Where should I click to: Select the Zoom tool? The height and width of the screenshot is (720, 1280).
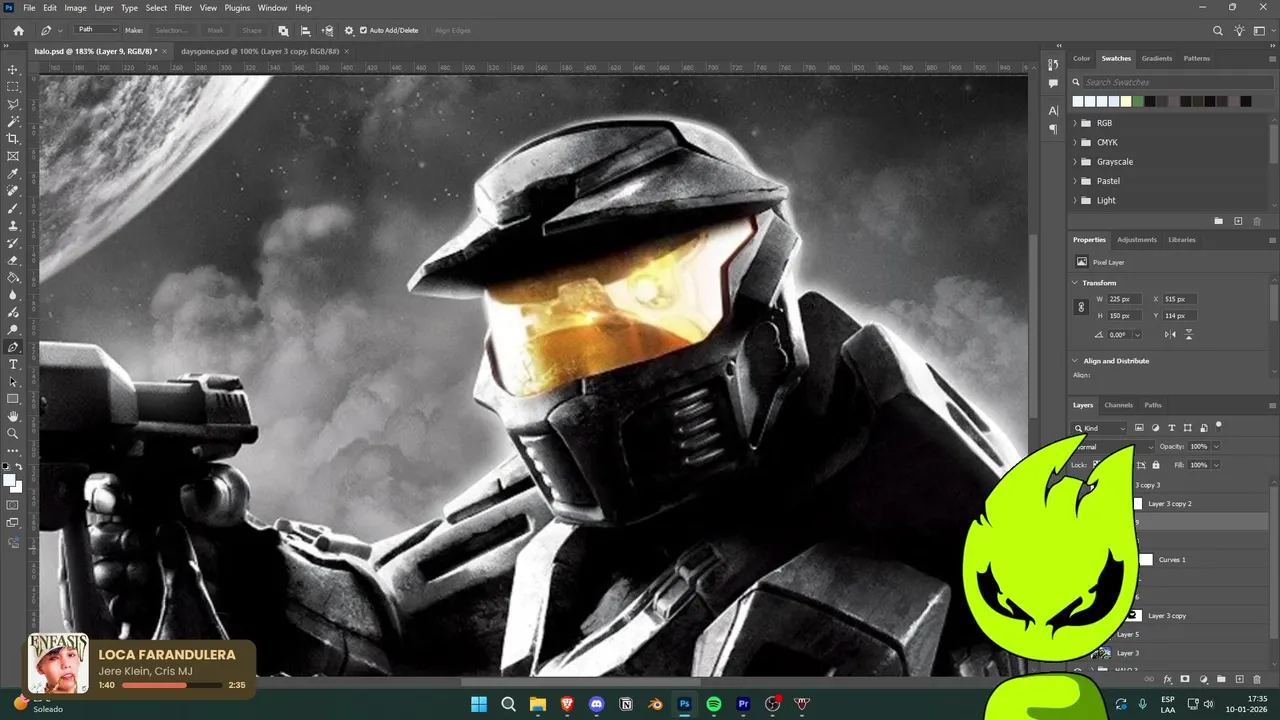pyautogui.click(x=13, y=434)
